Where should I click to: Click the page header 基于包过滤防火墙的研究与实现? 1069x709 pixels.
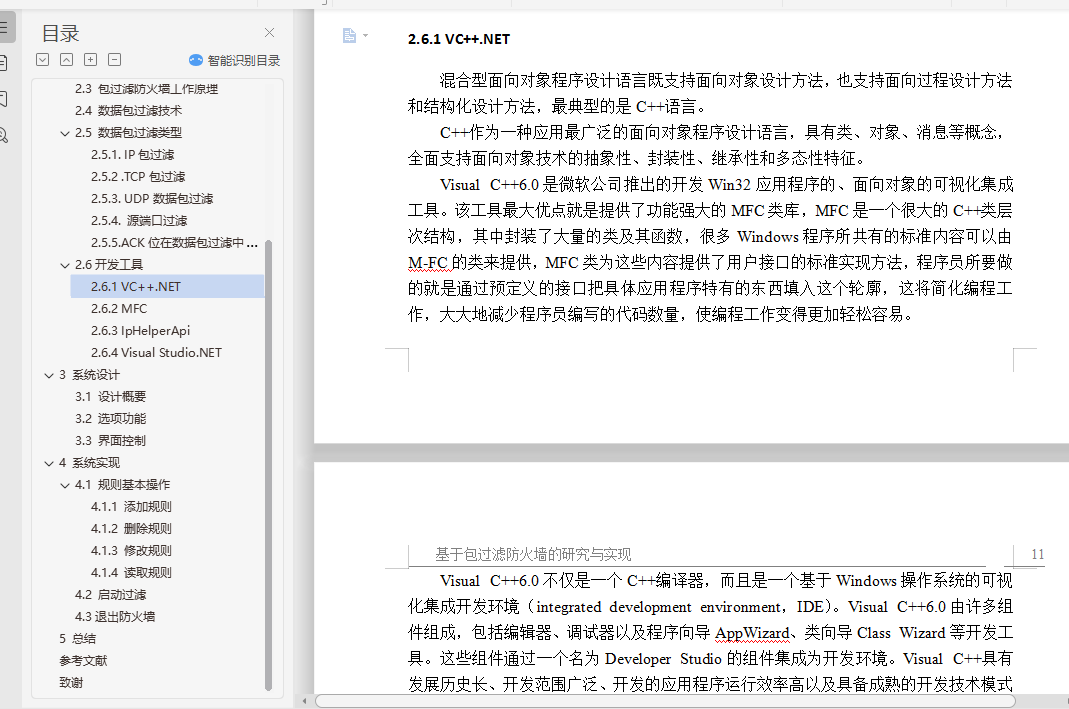[x=533, y=554]
